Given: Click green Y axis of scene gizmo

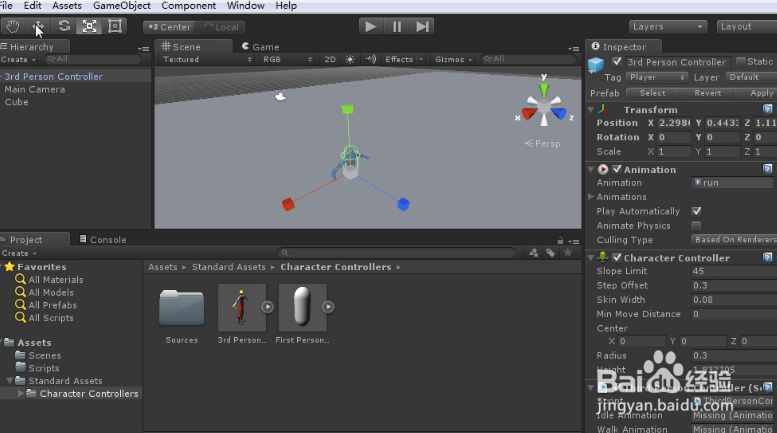Looking at the screenshot, I should click(x=544, y=89).
